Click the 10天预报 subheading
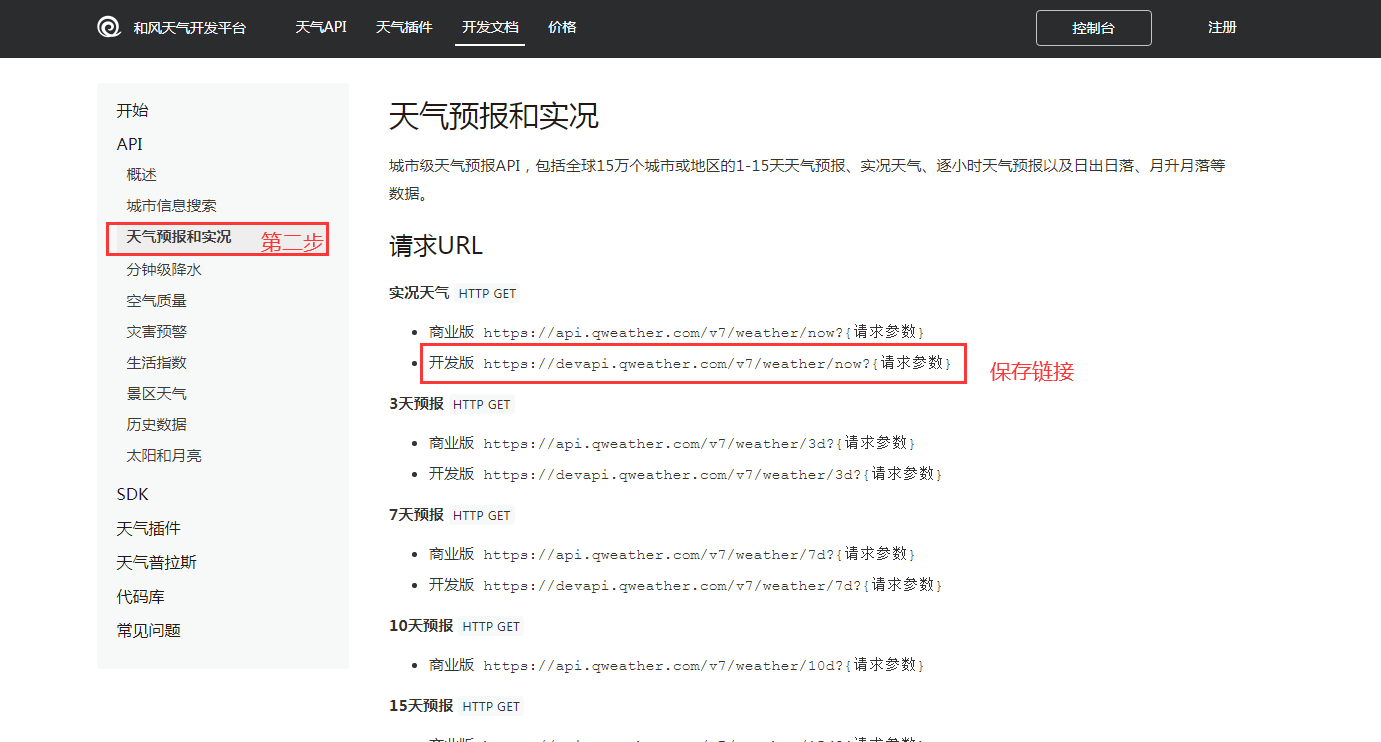The width and height of the screenshot is (1381, 742). (x=421, y=626)
